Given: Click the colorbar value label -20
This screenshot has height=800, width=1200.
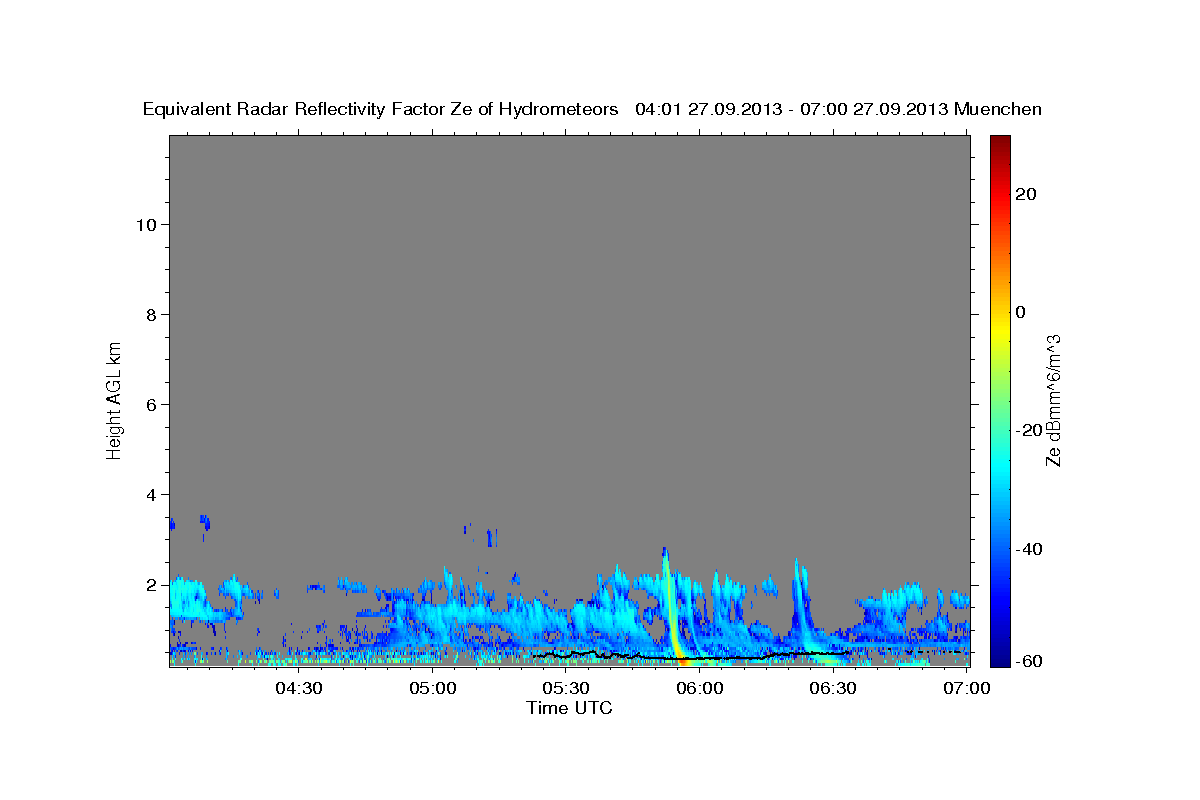Looking at the screenshot, I should 1029,430.
